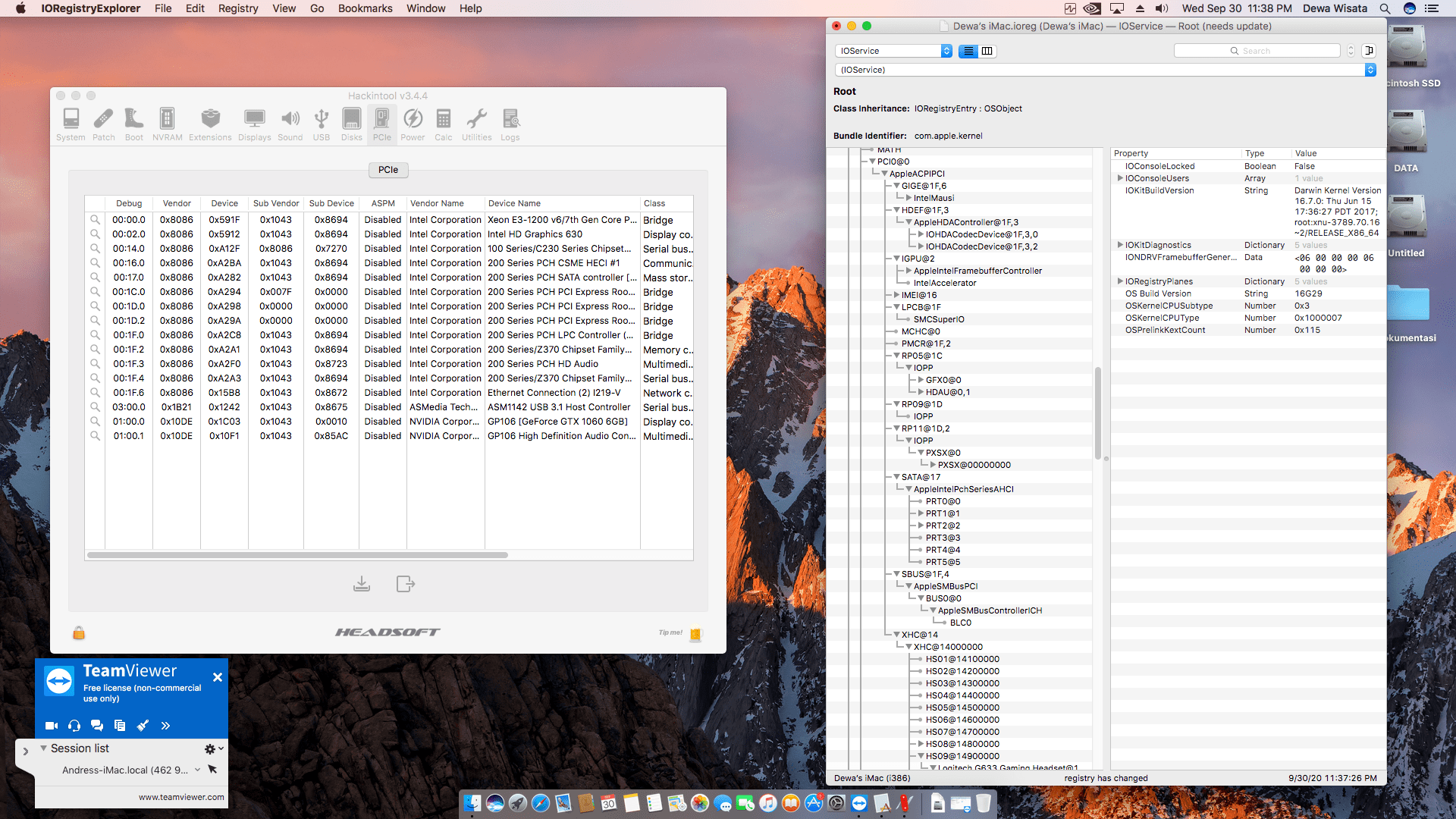Switch to list view in IORegistryExplorer

[x=968, y=51]
